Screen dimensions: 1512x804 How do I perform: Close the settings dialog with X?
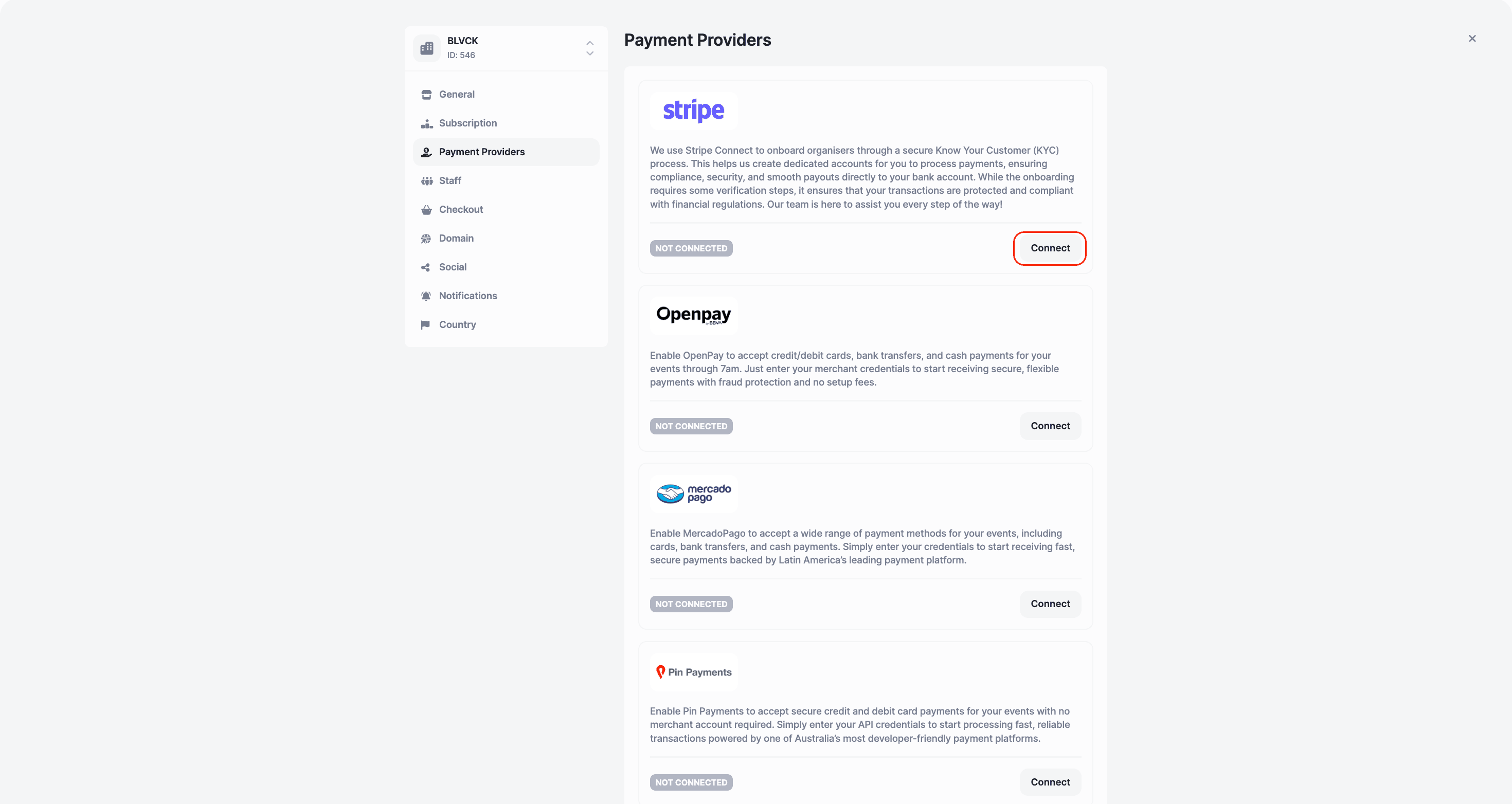click(1471, 39)
